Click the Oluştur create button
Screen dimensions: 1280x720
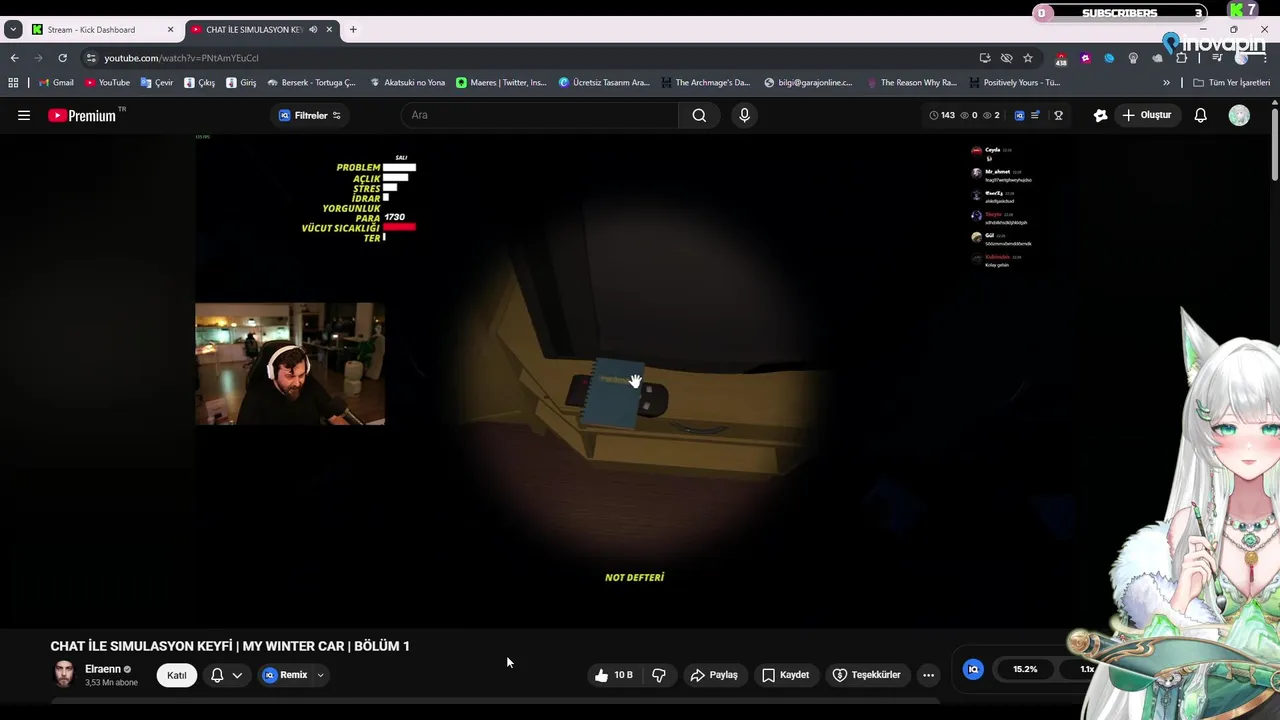(1146, 115)
